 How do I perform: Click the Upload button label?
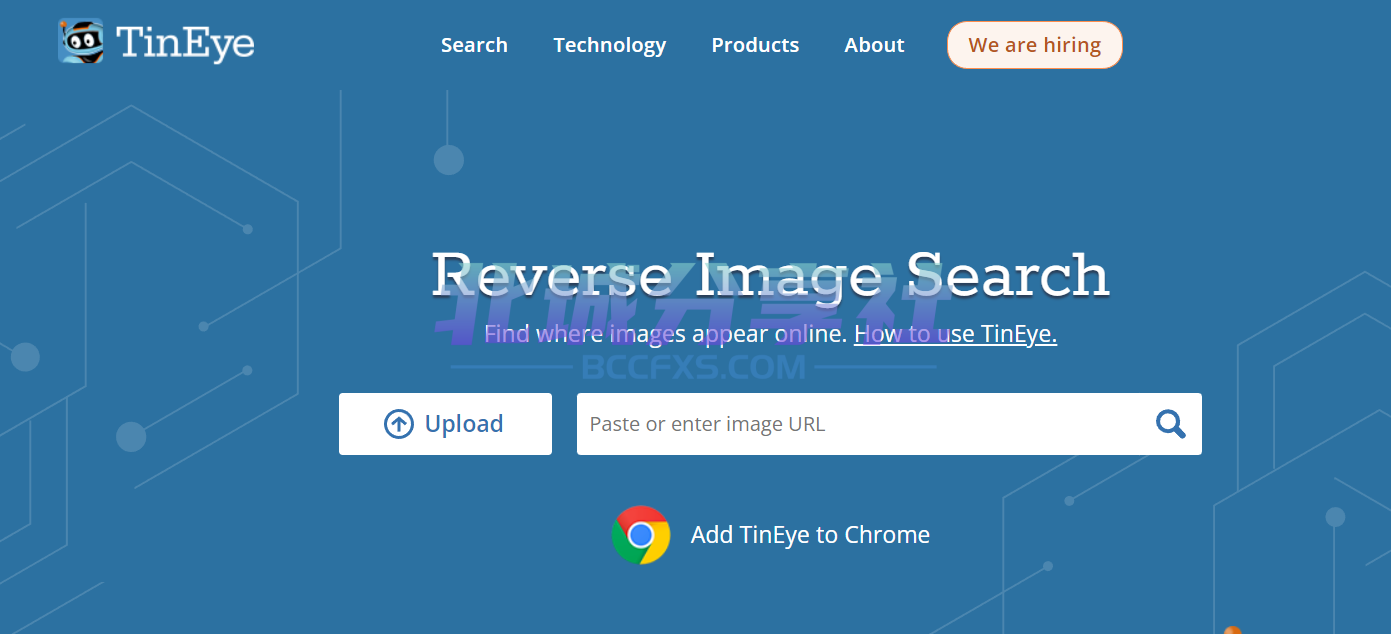(x=464, y=424)
